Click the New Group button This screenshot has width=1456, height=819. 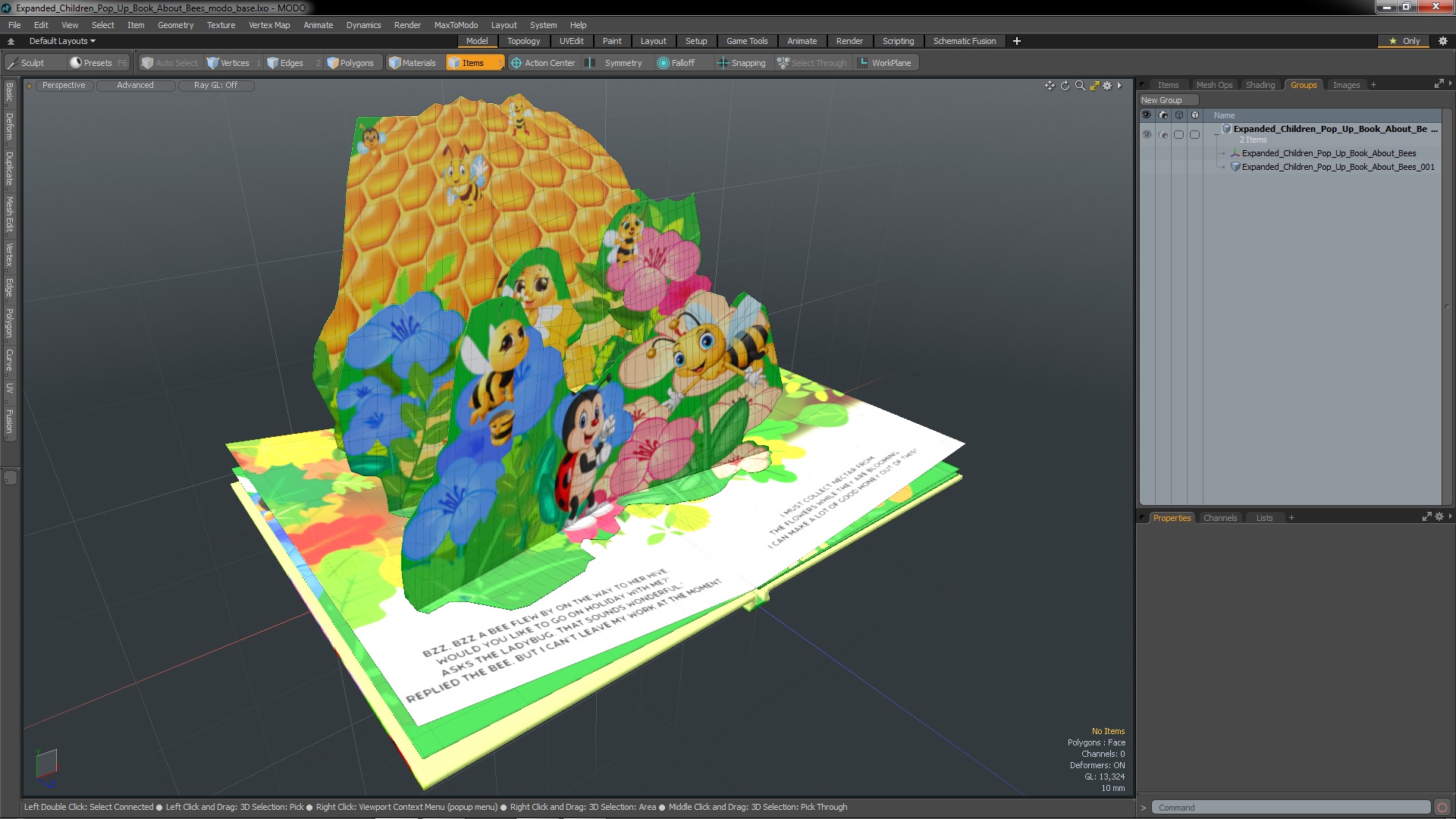pyautogui.click(x=1168, y=100)
